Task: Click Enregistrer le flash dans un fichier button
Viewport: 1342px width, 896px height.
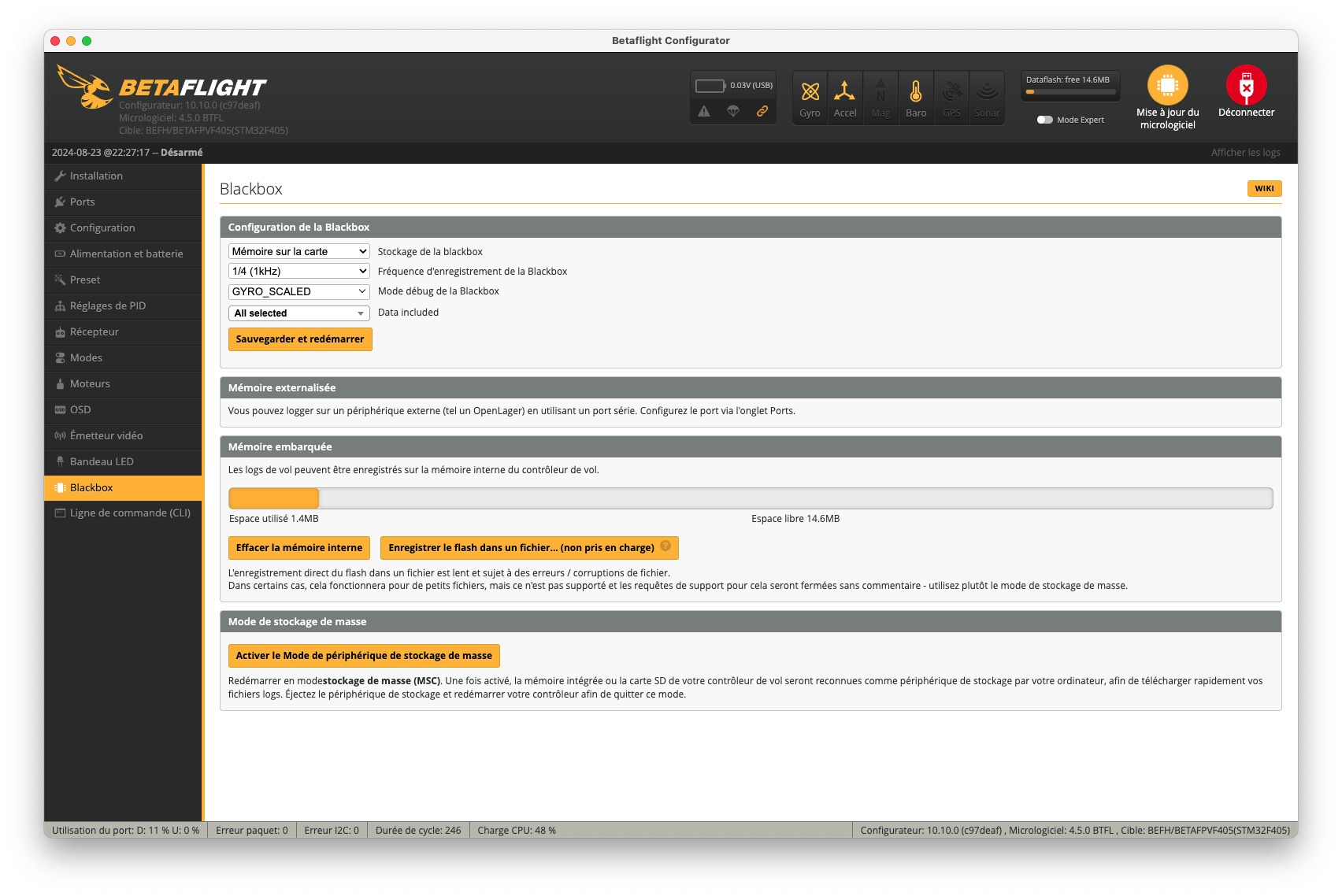Action: pos(528,548)
